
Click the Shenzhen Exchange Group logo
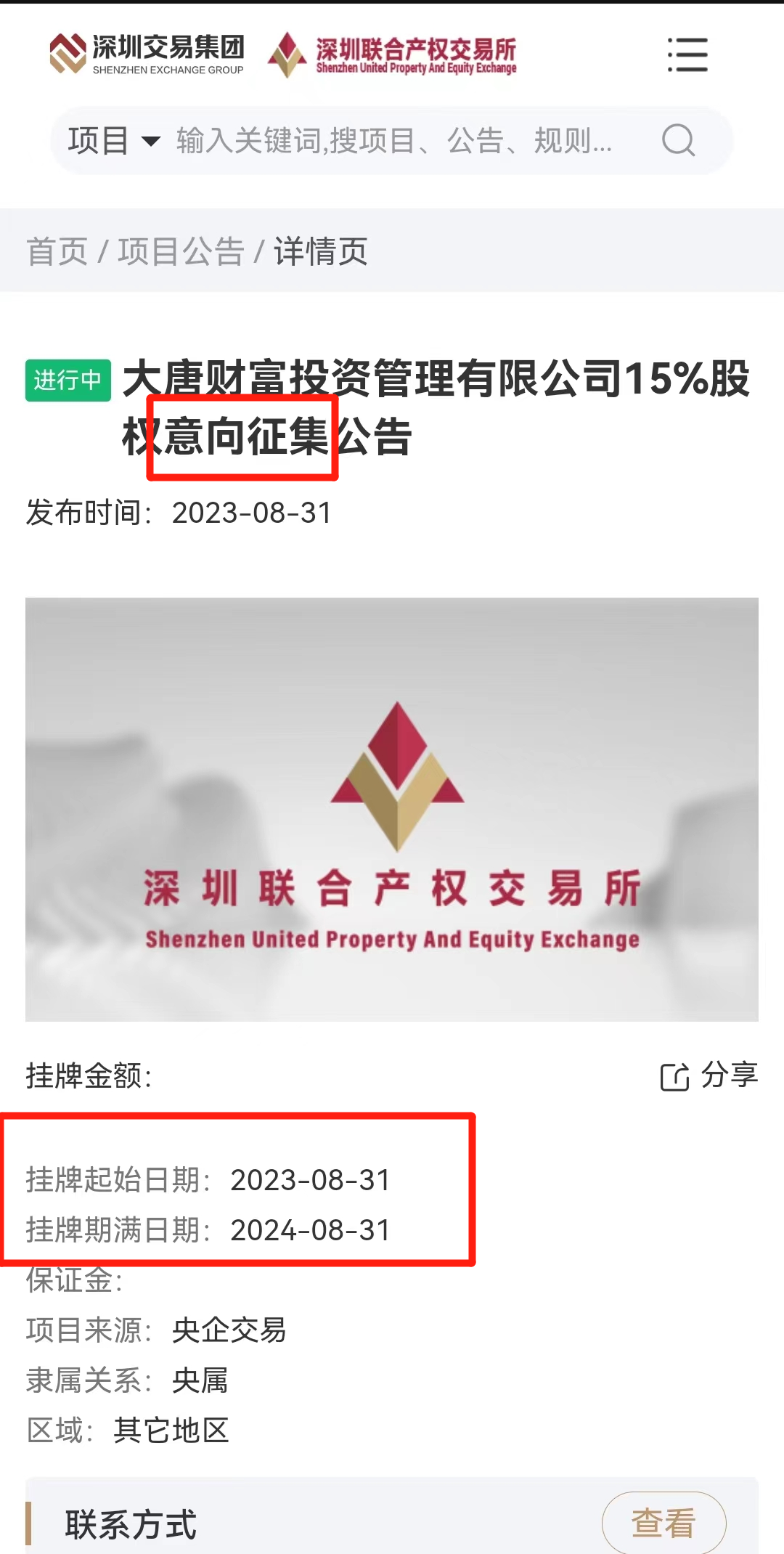tap(147, 54)
